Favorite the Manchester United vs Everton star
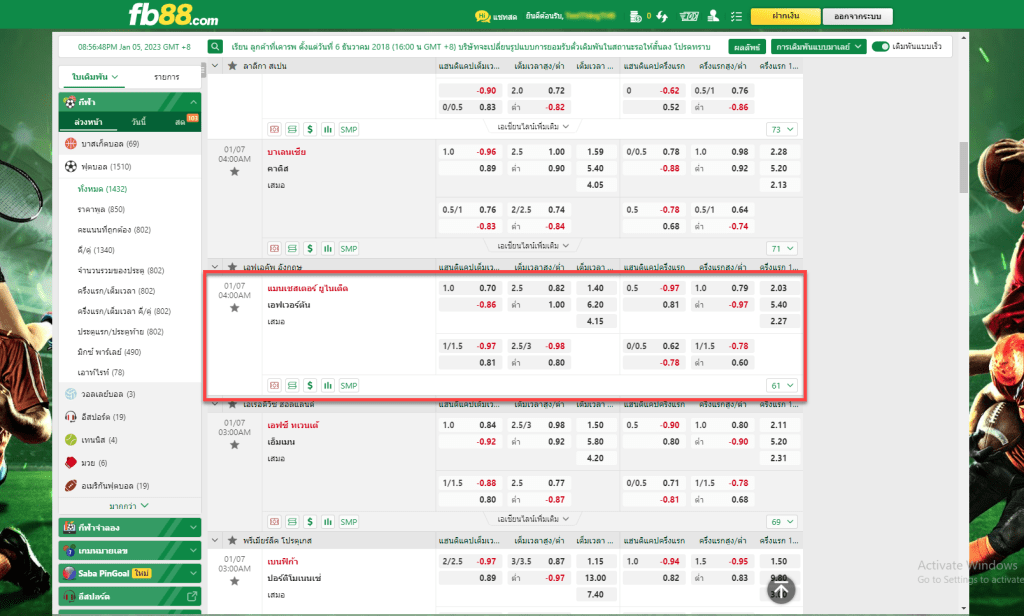Viewport: 1024px width, 616px height. (x=234, y=308)
